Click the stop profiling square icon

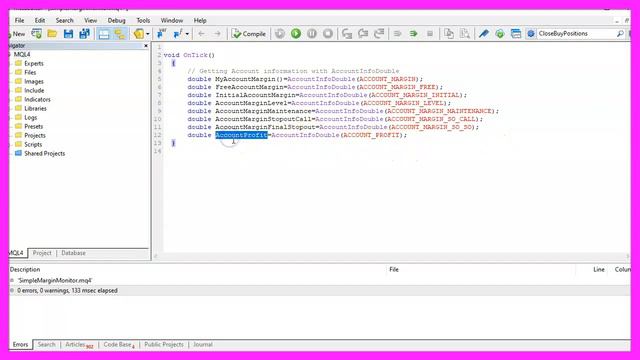(430, 33)
